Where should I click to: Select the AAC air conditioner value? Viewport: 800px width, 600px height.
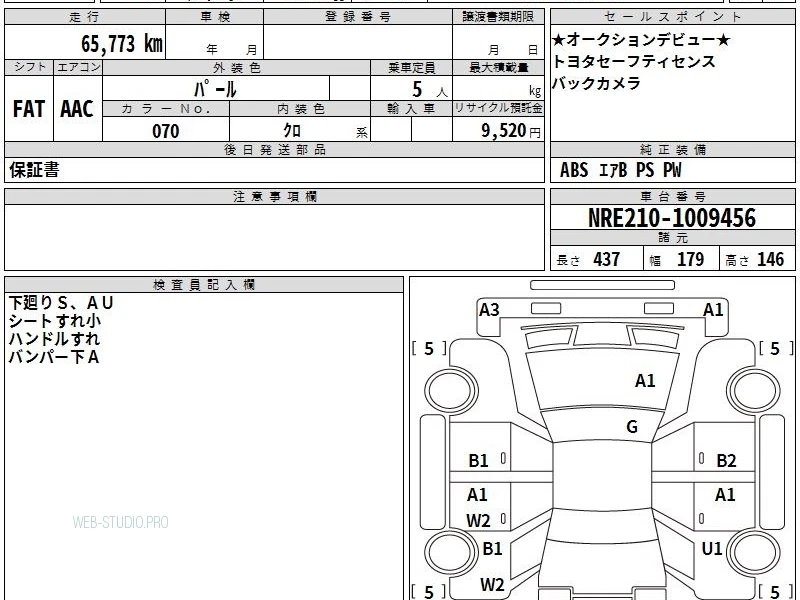click(77, 109)
